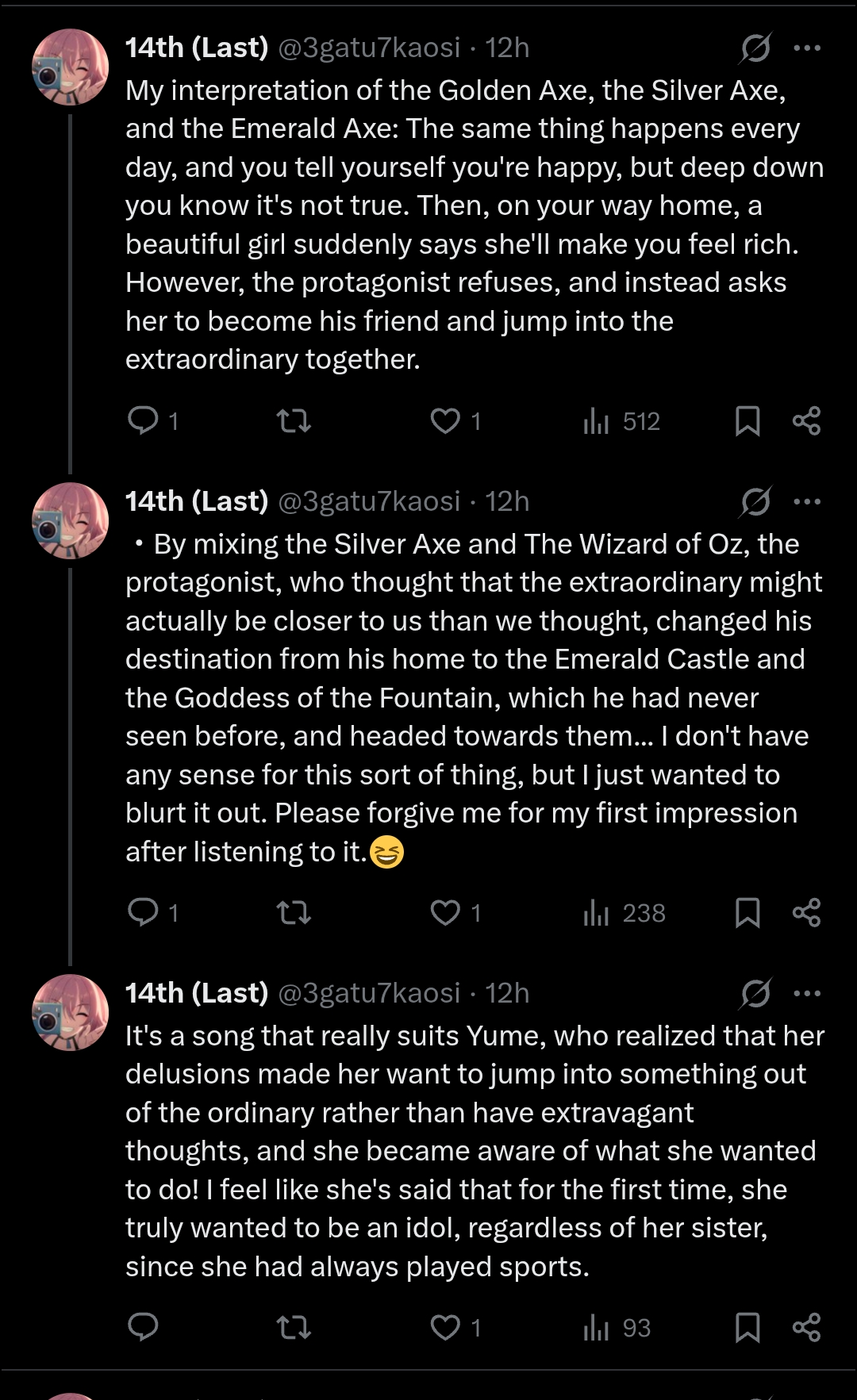Bookmark the tweet about Yume's song
857x1400 pixels.
click(x=747, y=1327)
